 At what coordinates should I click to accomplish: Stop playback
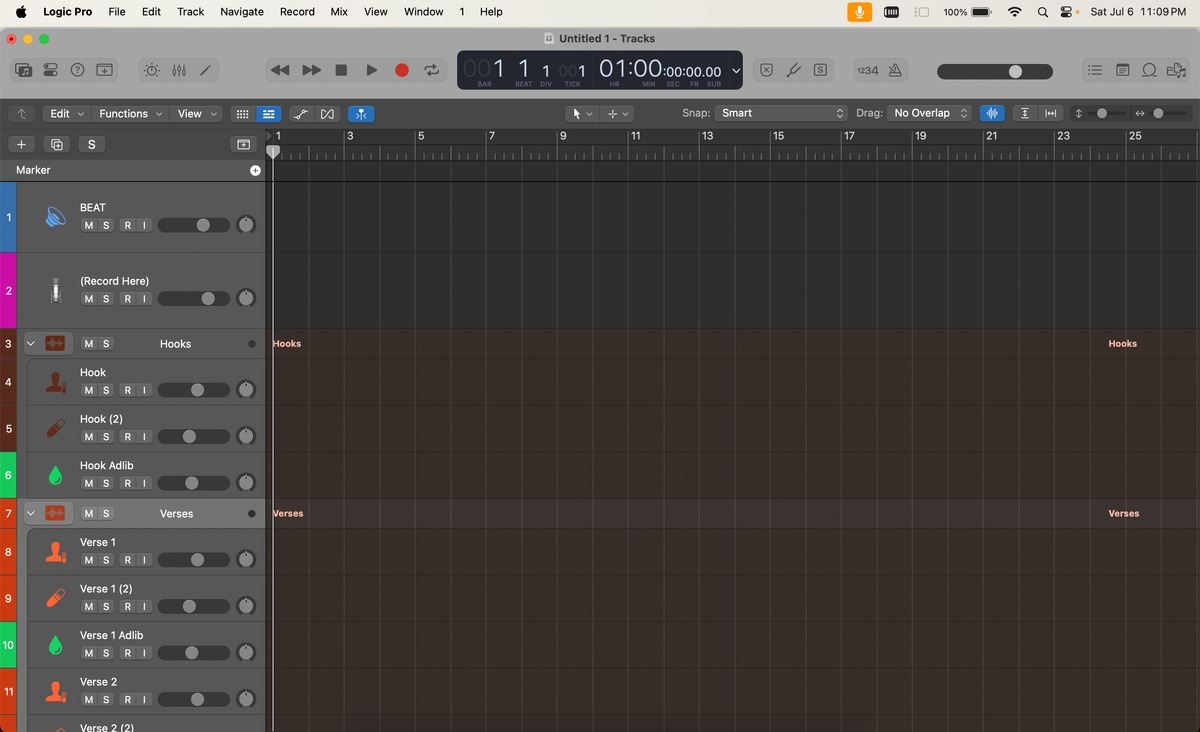tap(341, 70)
